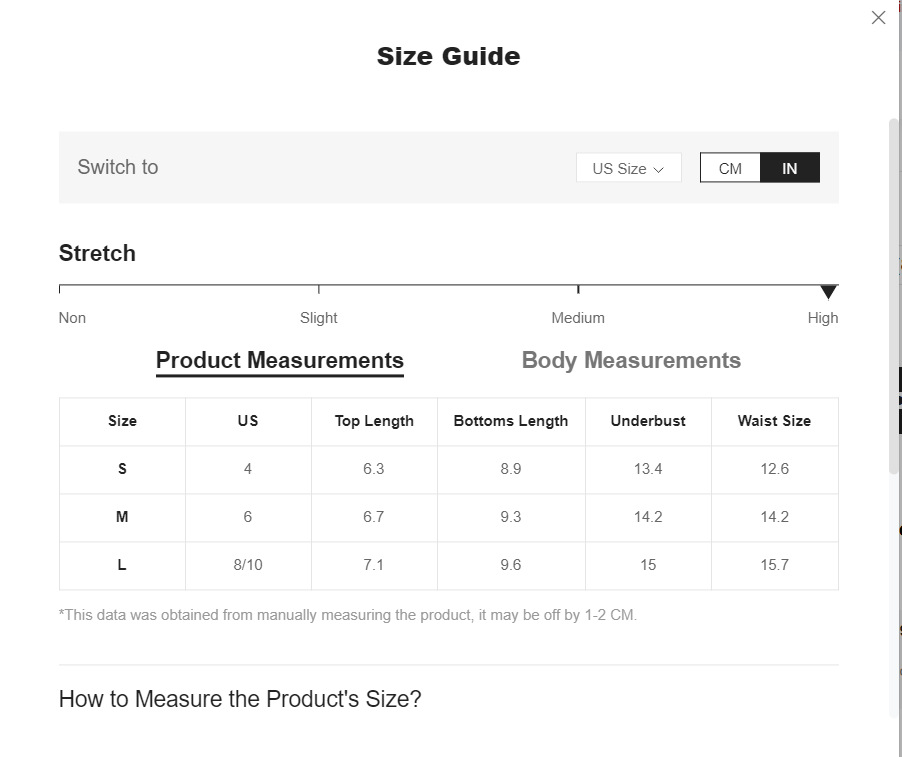Click the US Size dropdown chevron
The width and height of the screenshot is (902, 757).
659,170
